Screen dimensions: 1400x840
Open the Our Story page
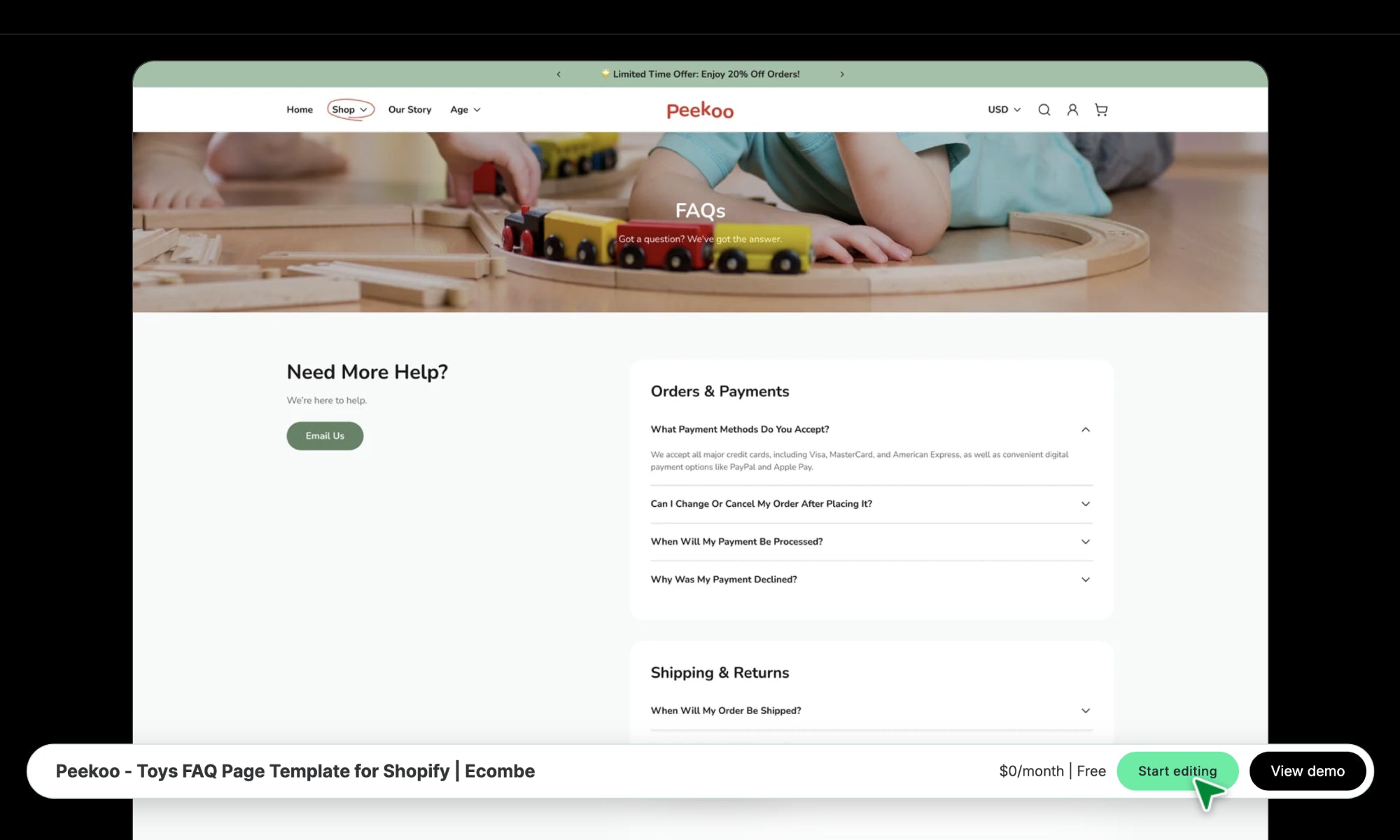tap(409, 110)
